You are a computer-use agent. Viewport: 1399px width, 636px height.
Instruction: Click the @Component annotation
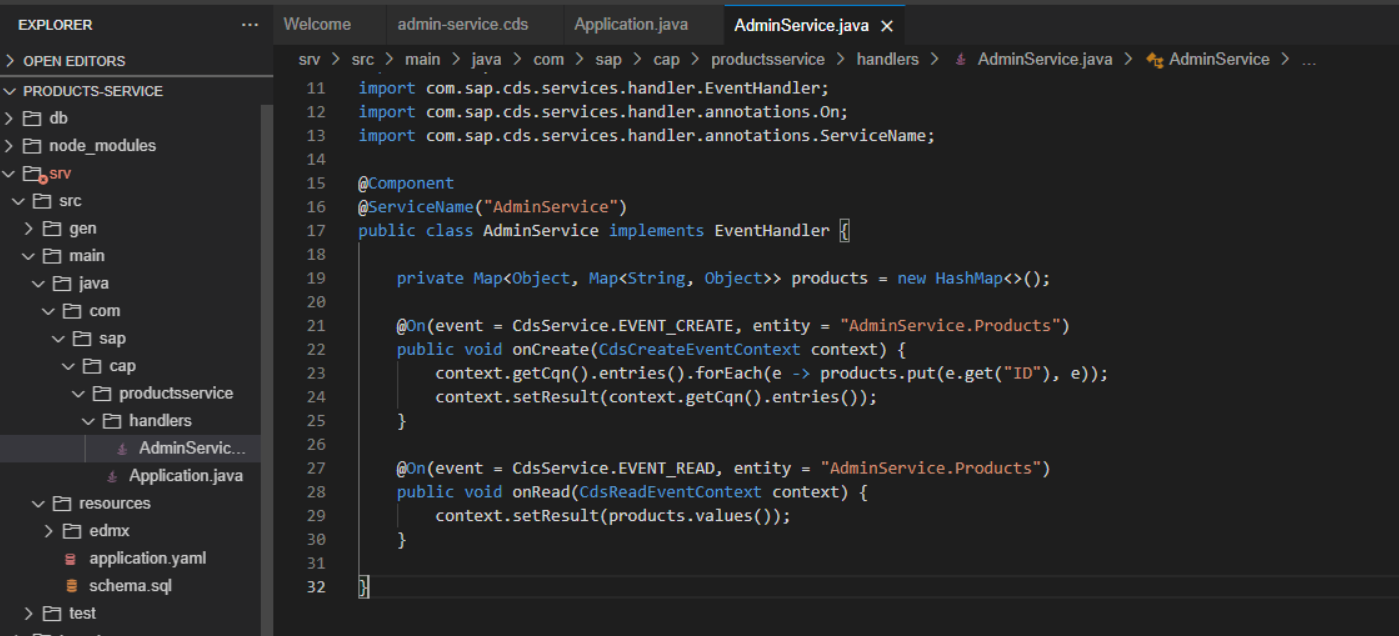(406, 183)
